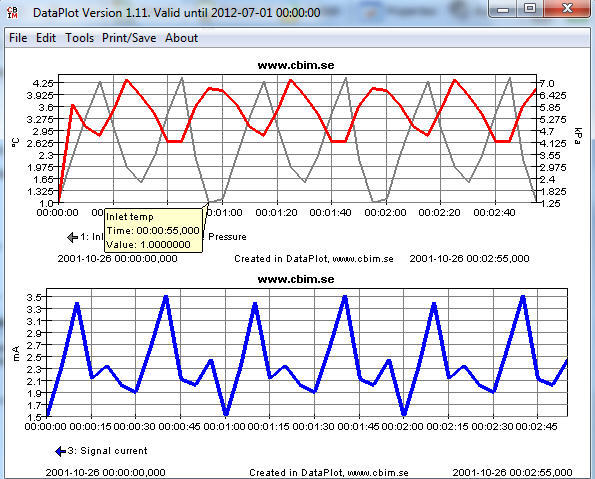Close the DataPlot window
Viewport: 595px width, 479px height.
click(567, 8)
